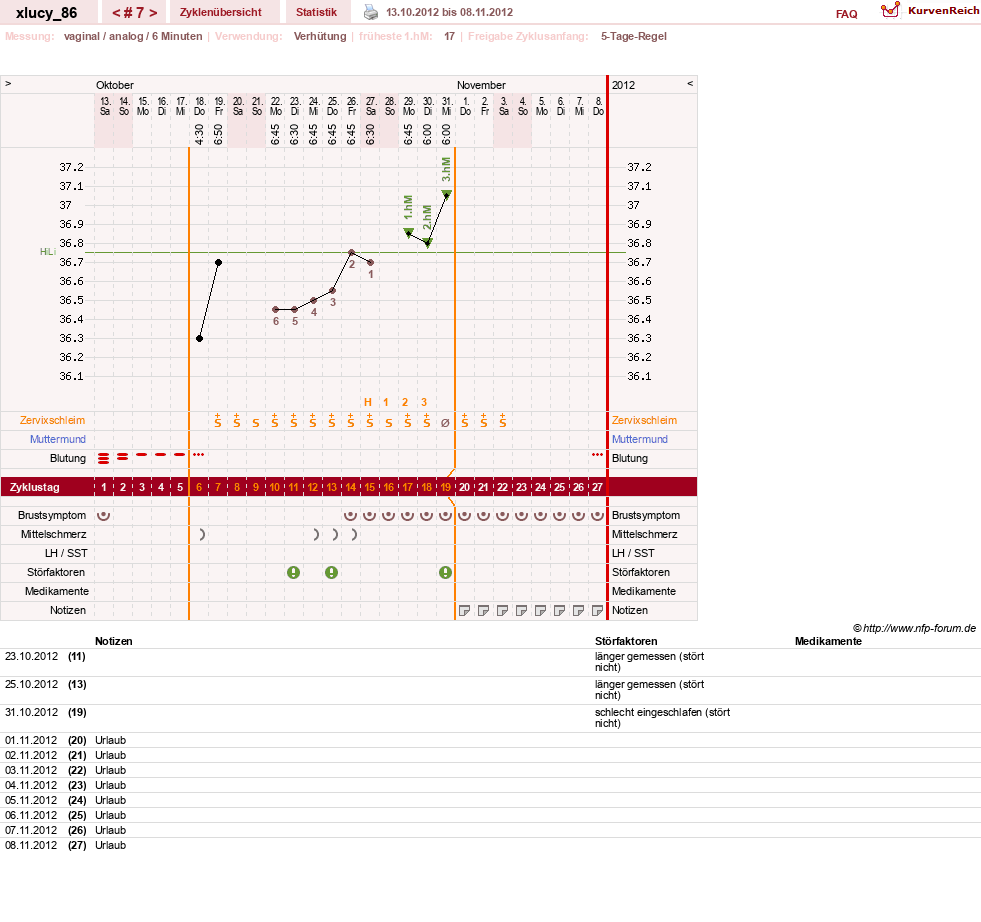Viewport: 981px width, 922px height.
Task: Click the 36.3 temperature point on October 18
Action: coord(200,338)
